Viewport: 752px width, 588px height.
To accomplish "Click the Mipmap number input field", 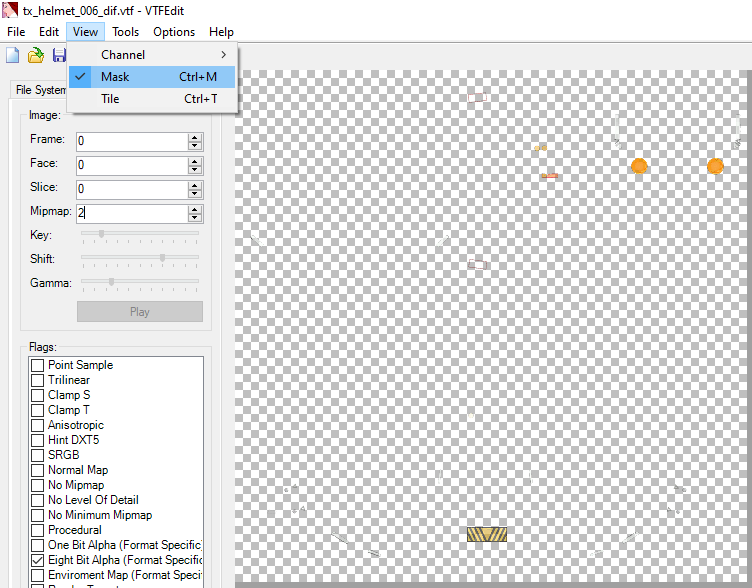I will point(132,213).
